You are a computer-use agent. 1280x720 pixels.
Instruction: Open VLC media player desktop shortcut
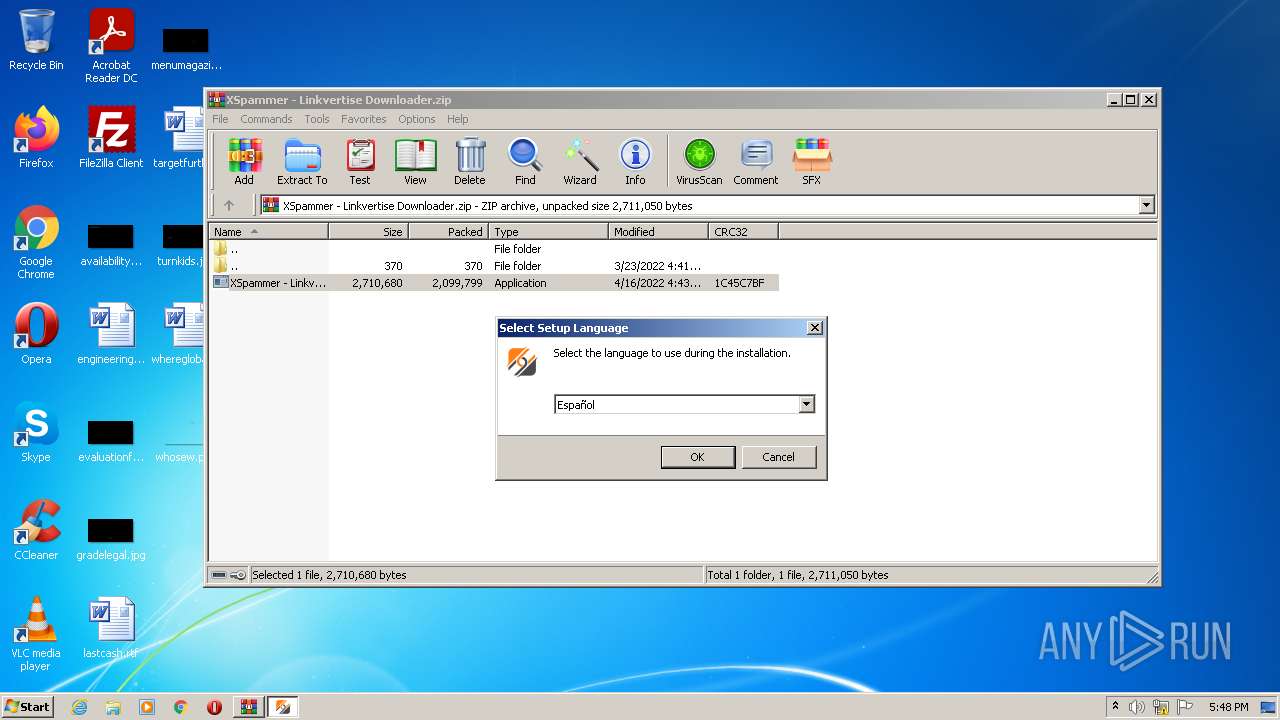tap(36, 634)
